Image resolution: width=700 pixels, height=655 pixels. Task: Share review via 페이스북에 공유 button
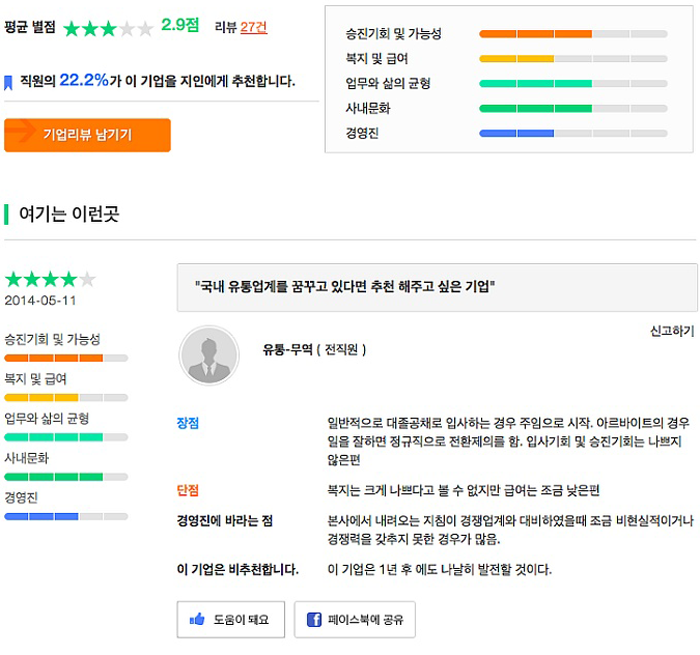click(x=354, y=619)
